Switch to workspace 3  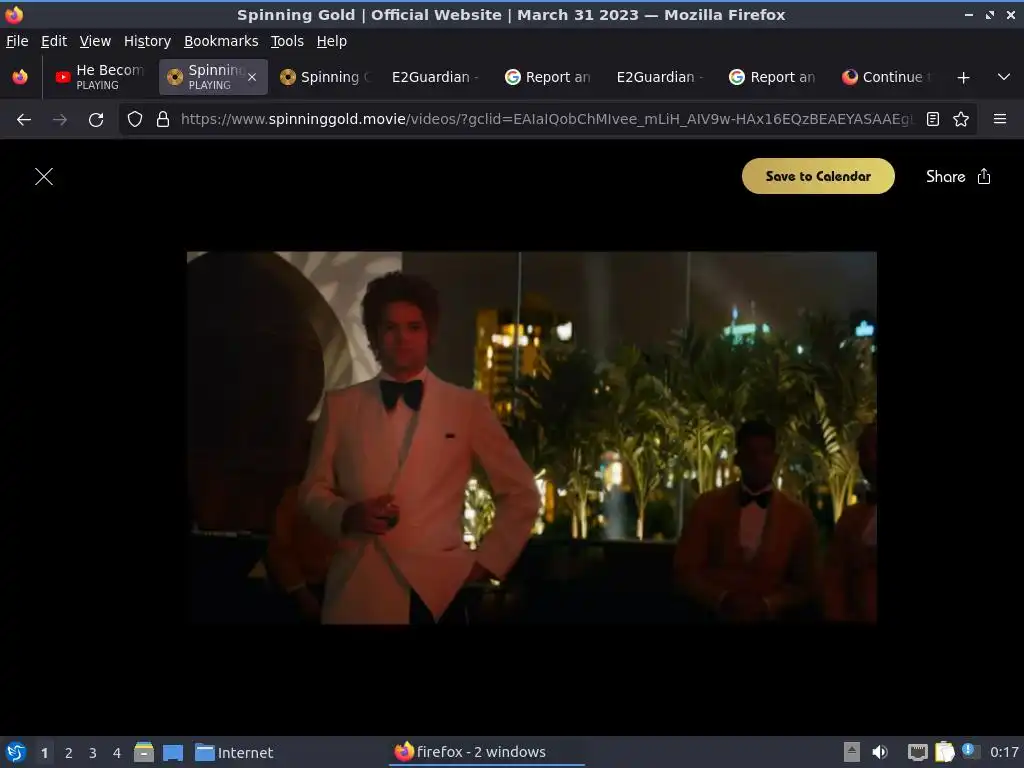(x=93, y=753)
